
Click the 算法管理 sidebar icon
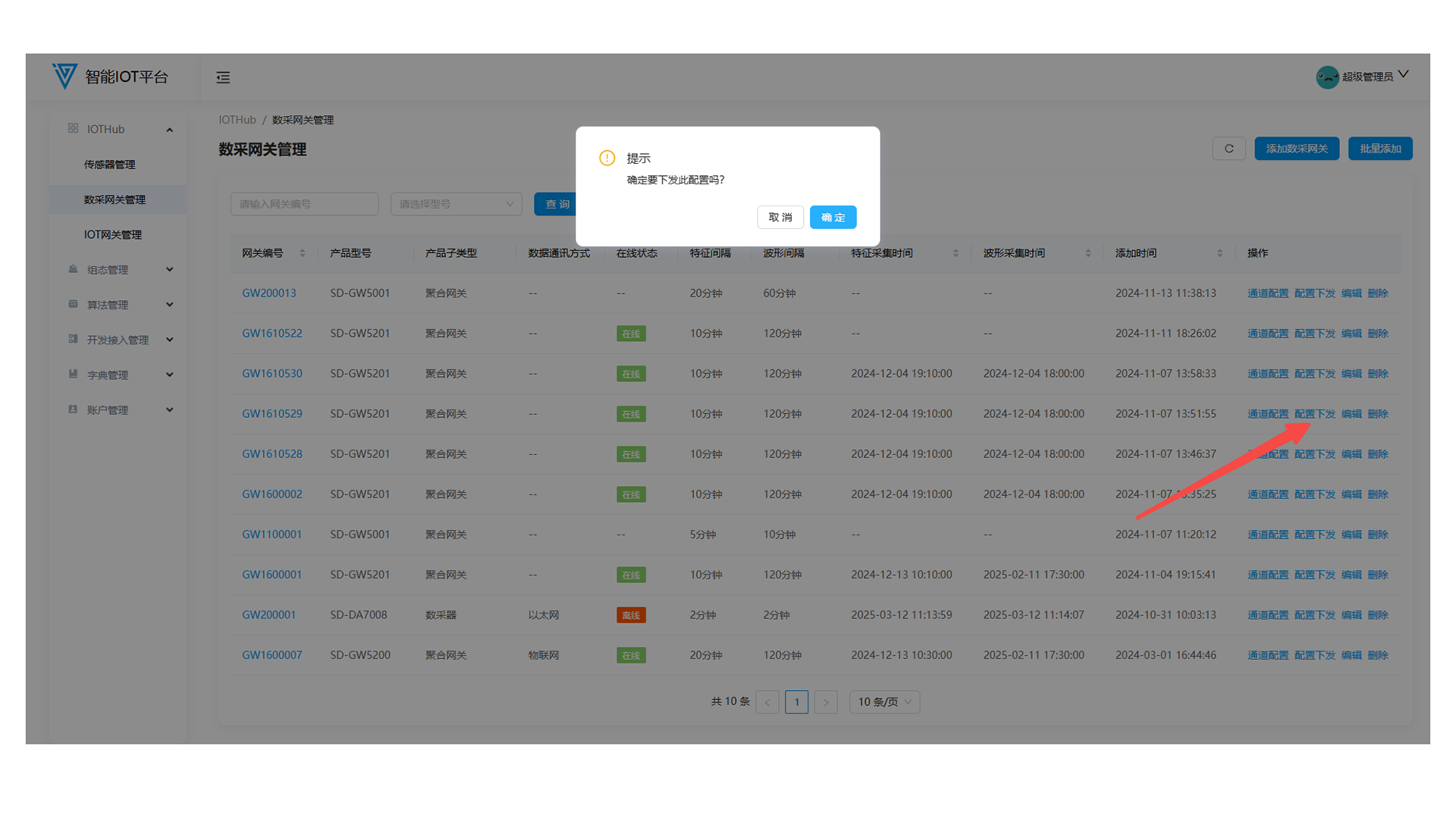click(x=73, y=304)
